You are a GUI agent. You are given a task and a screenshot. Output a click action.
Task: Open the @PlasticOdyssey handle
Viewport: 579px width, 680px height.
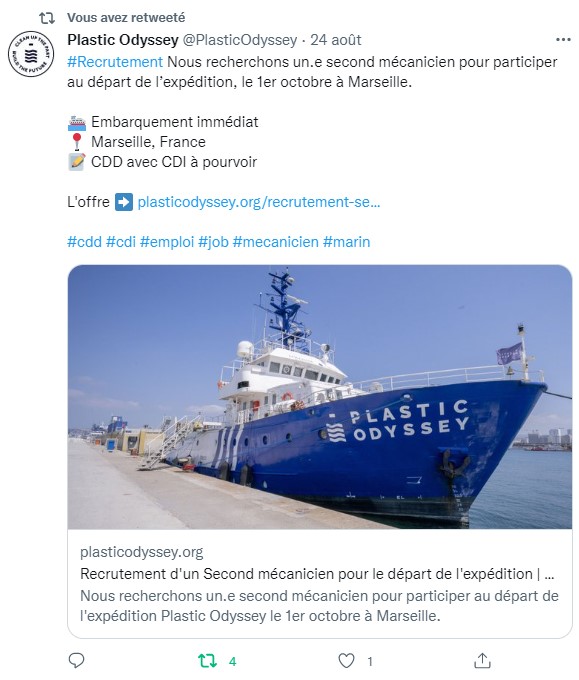239,40
